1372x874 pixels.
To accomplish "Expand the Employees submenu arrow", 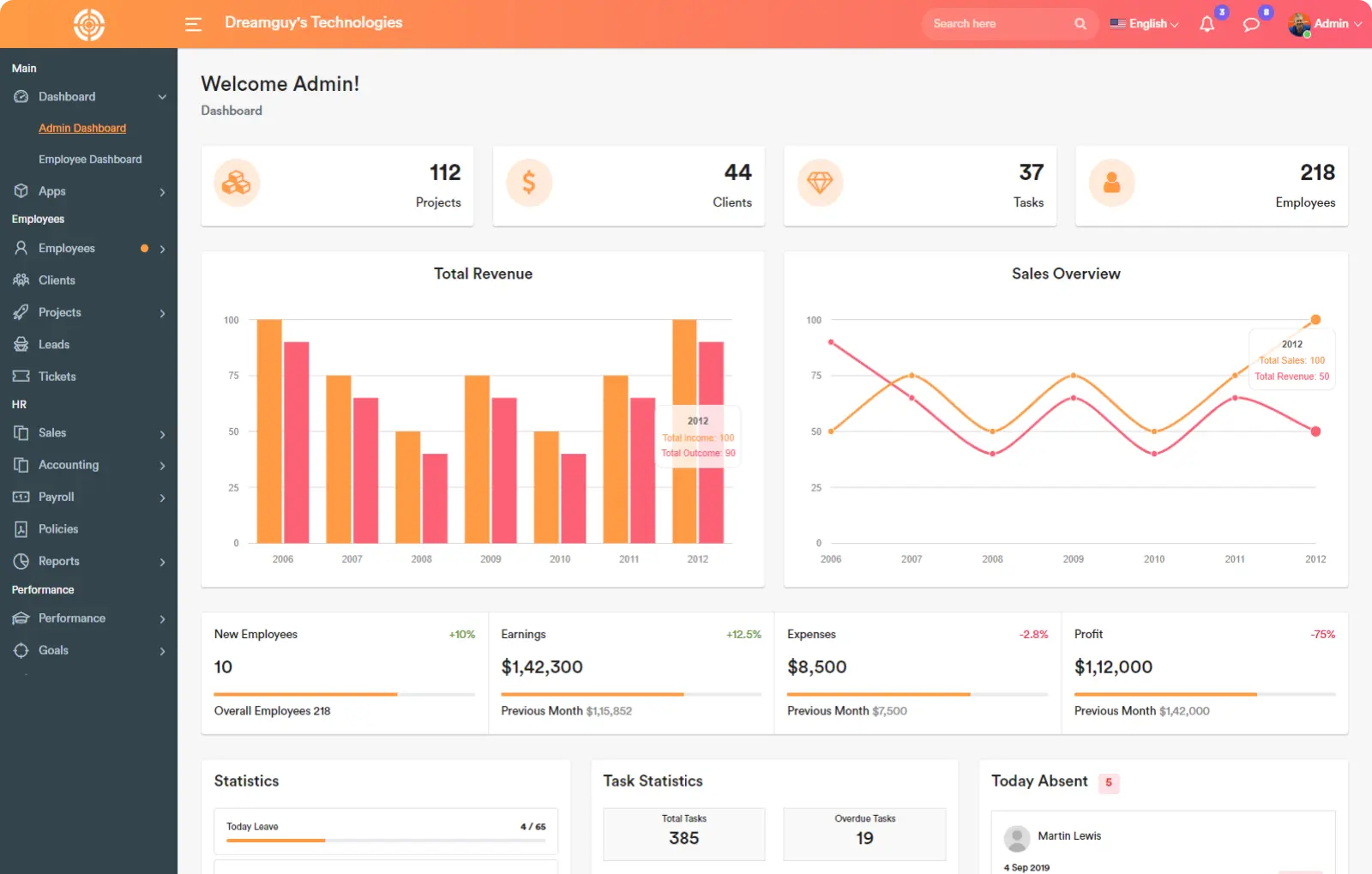I will pyautogui.click(x=162, y=249).
